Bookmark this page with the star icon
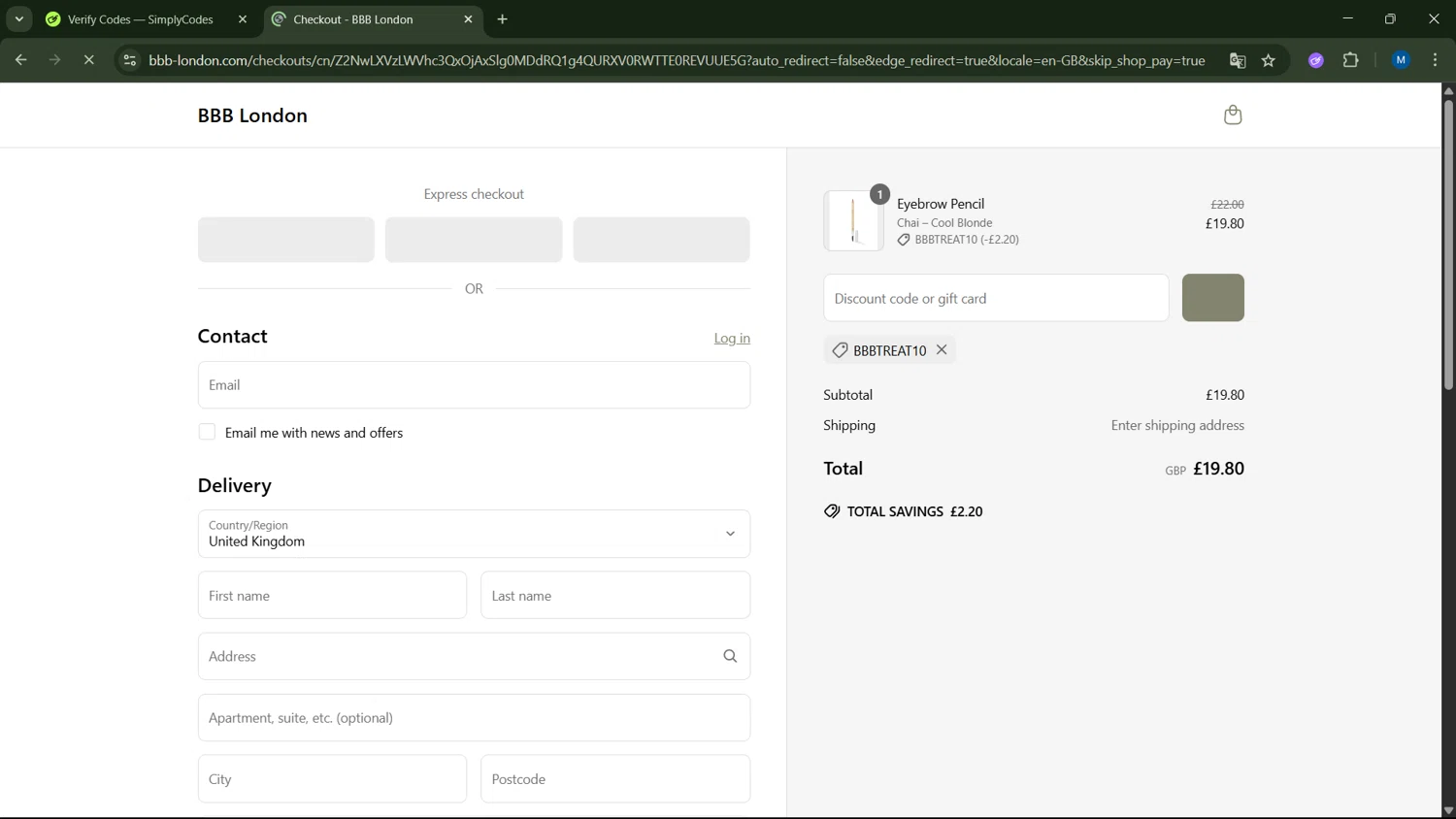1456x819 pixels. pyautogui.click(x=1269, y=60)
